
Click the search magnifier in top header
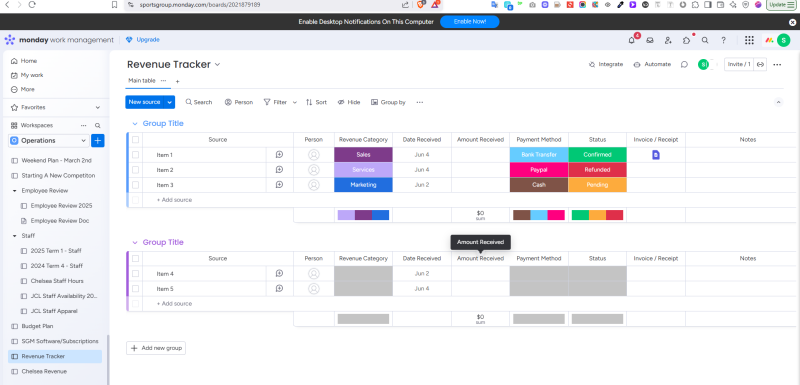(705, 40)
